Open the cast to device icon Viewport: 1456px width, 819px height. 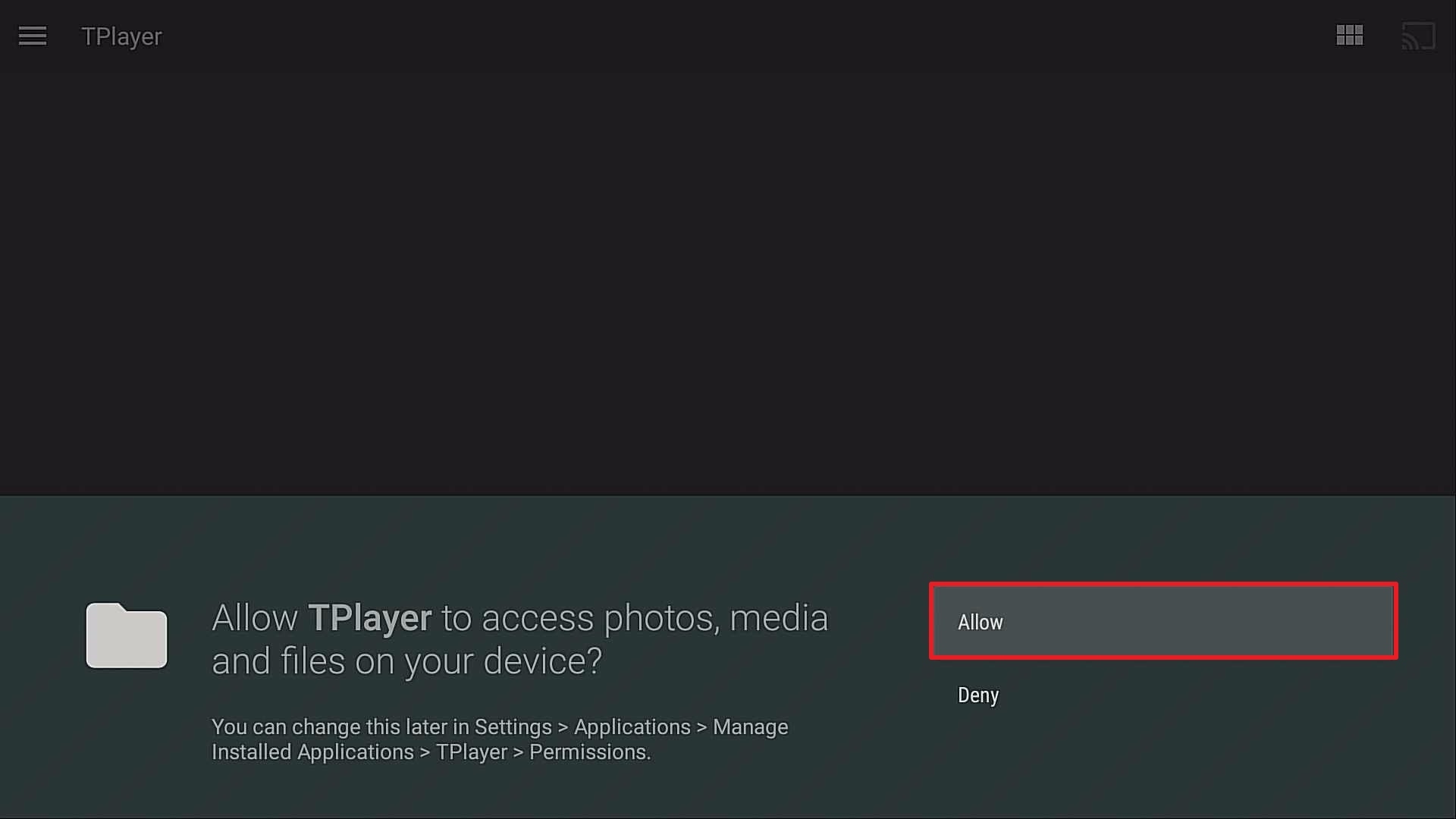click(x=1418, y=36)
